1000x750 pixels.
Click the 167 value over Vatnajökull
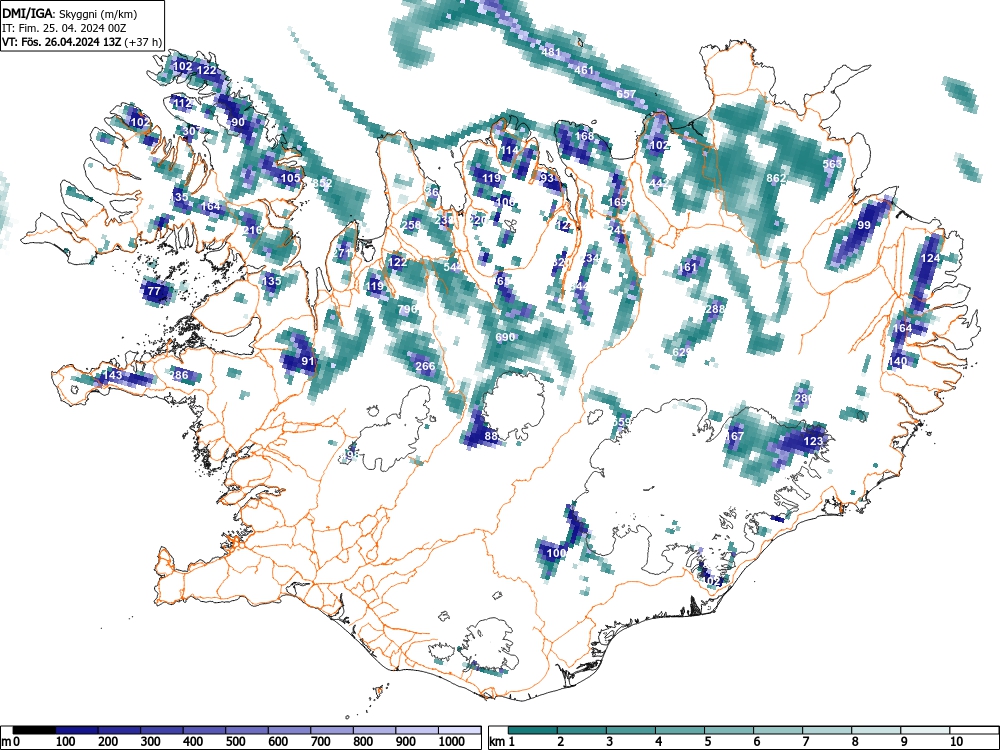[735, 436]
